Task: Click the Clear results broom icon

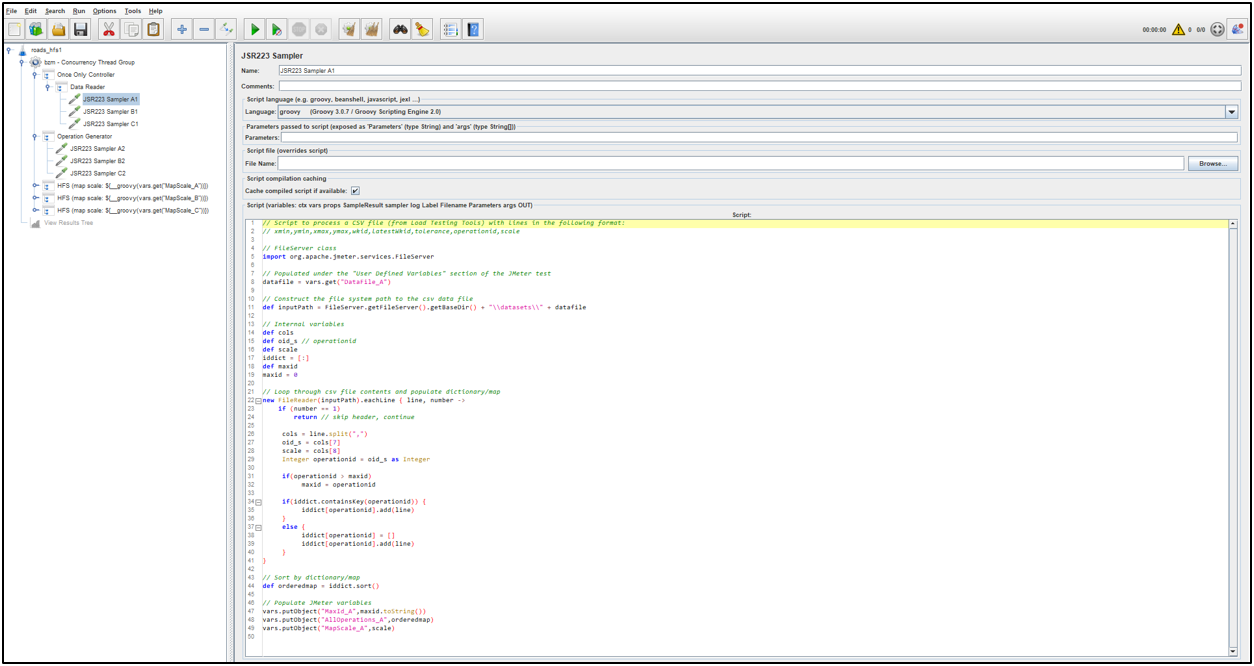Action: click(350, 29)
